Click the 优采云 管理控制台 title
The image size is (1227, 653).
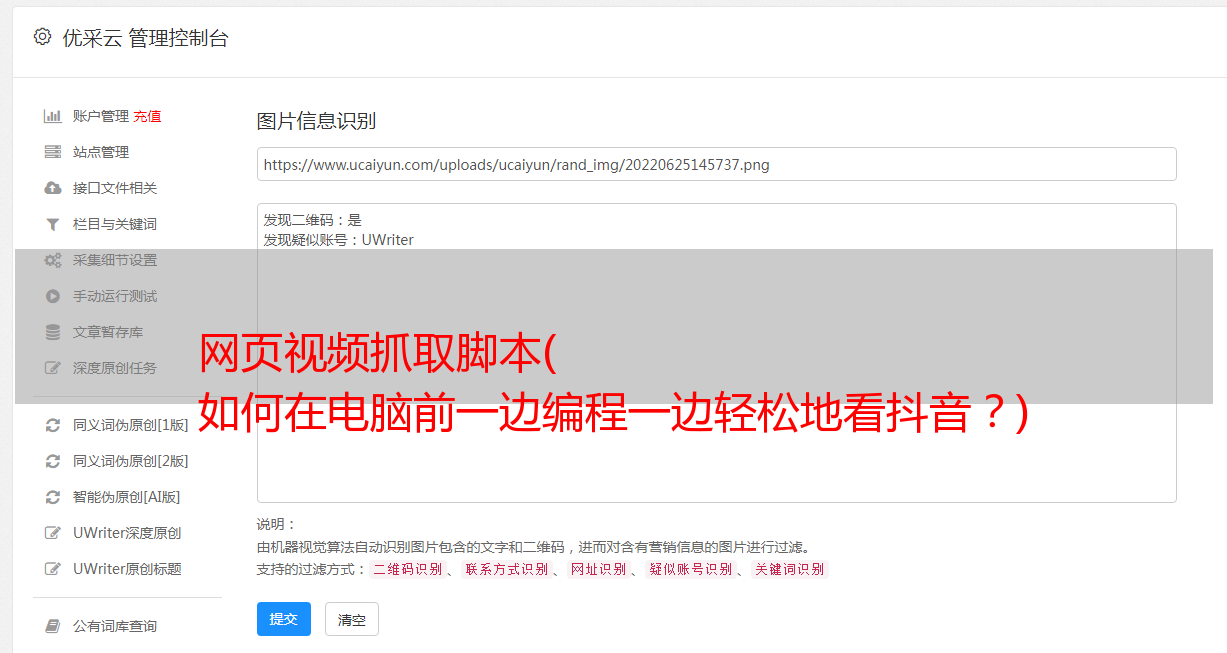tap(145, 38)
